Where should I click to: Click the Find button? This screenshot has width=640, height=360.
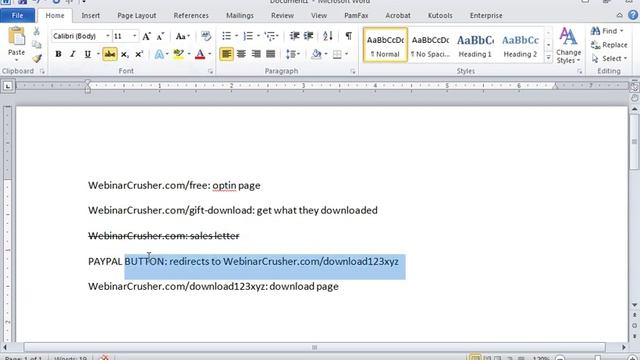[607, 31]
